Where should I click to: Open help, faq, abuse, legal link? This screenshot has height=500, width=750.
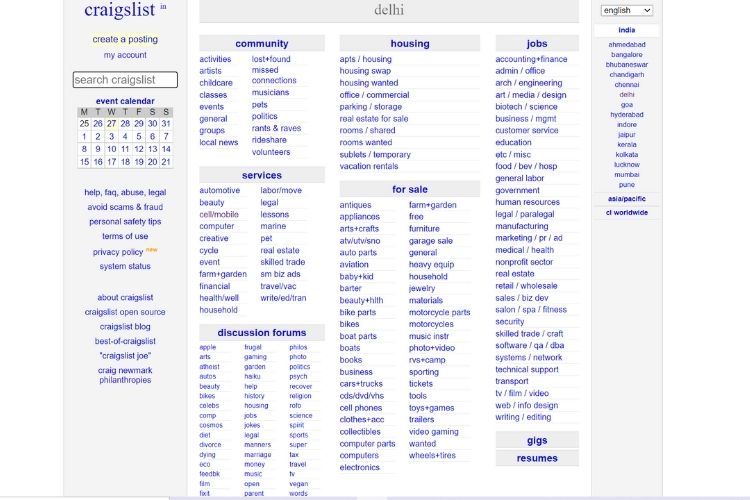click(x=125, y=192)
